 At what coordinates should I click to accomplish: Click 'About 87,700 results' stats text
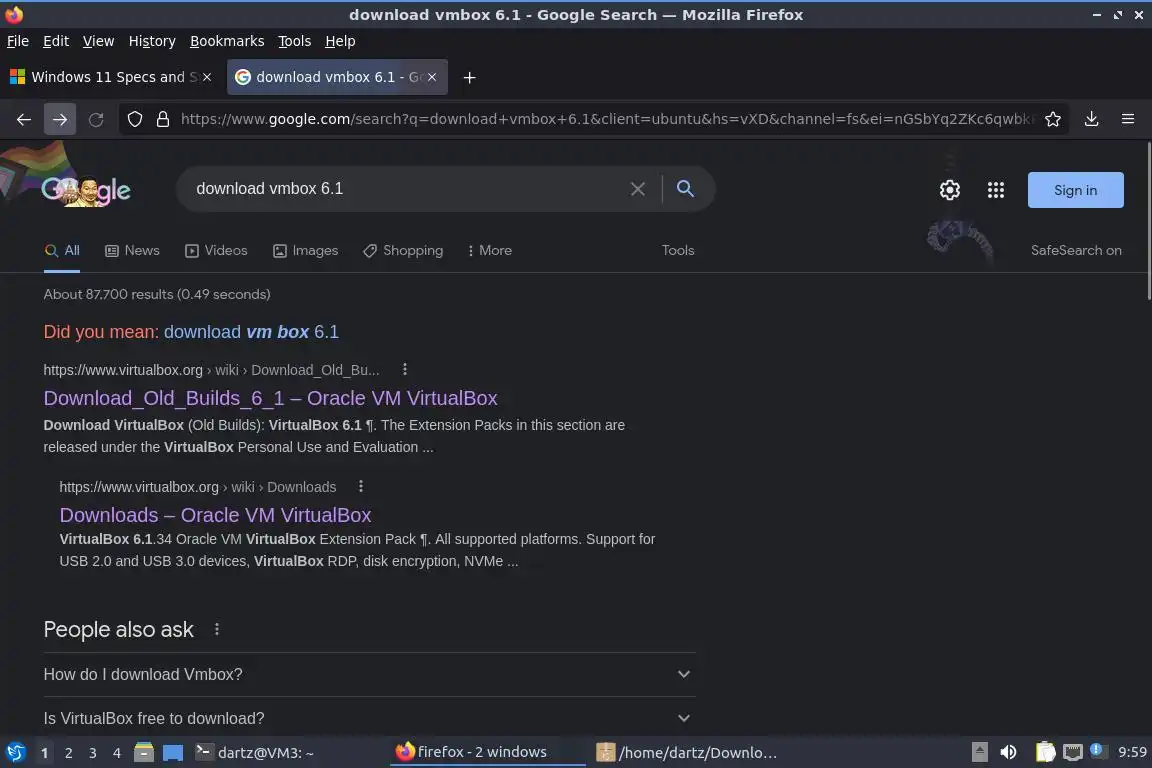(x=156, y=294)
